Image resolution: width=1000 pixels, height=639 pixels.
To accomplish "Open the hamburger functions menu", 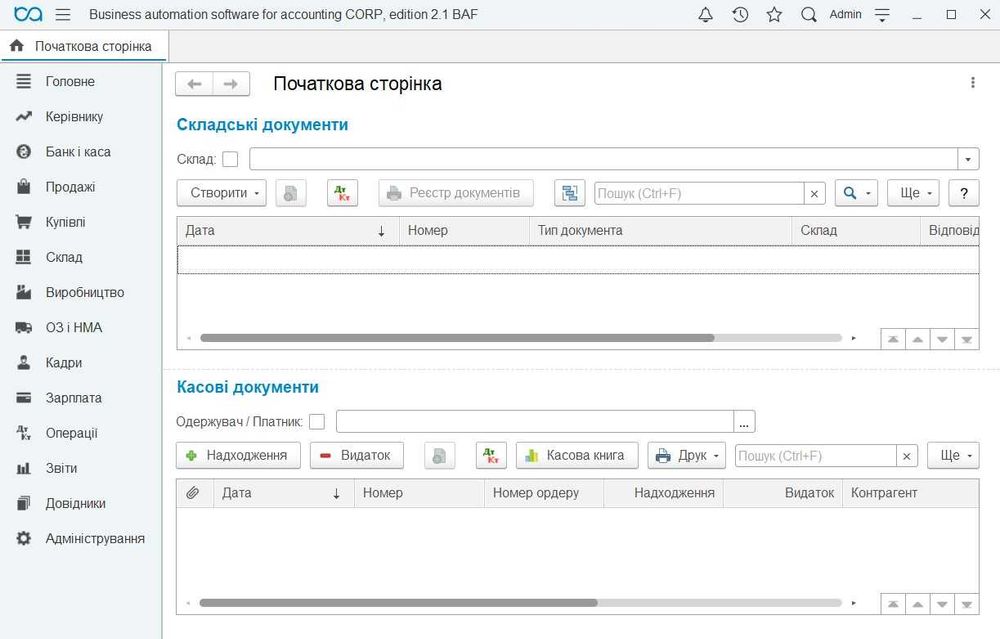I will coord(62,14).
